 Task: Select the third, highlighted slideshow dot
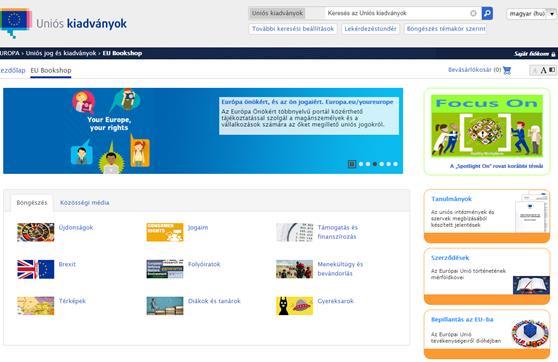tap(375, 164)
